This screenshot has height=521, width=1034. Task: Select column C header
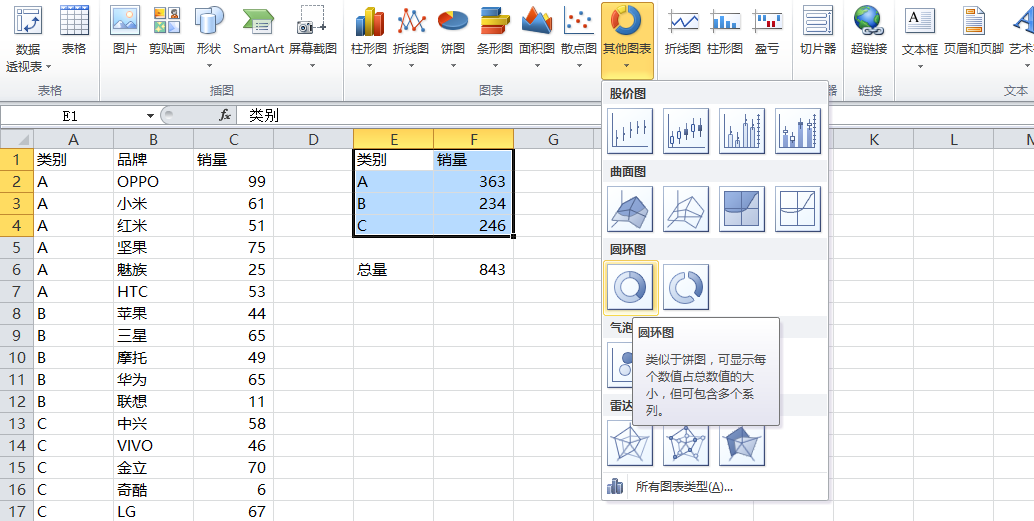pyautogui.click(x=233, y=139)
